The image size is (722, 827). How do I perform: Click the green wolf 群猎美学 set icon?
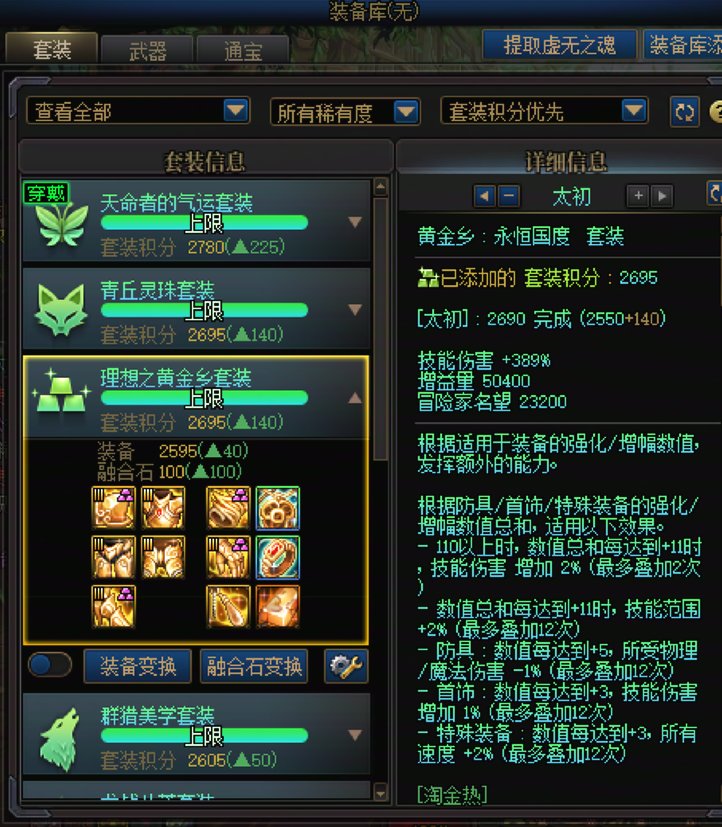coord(60,739)
